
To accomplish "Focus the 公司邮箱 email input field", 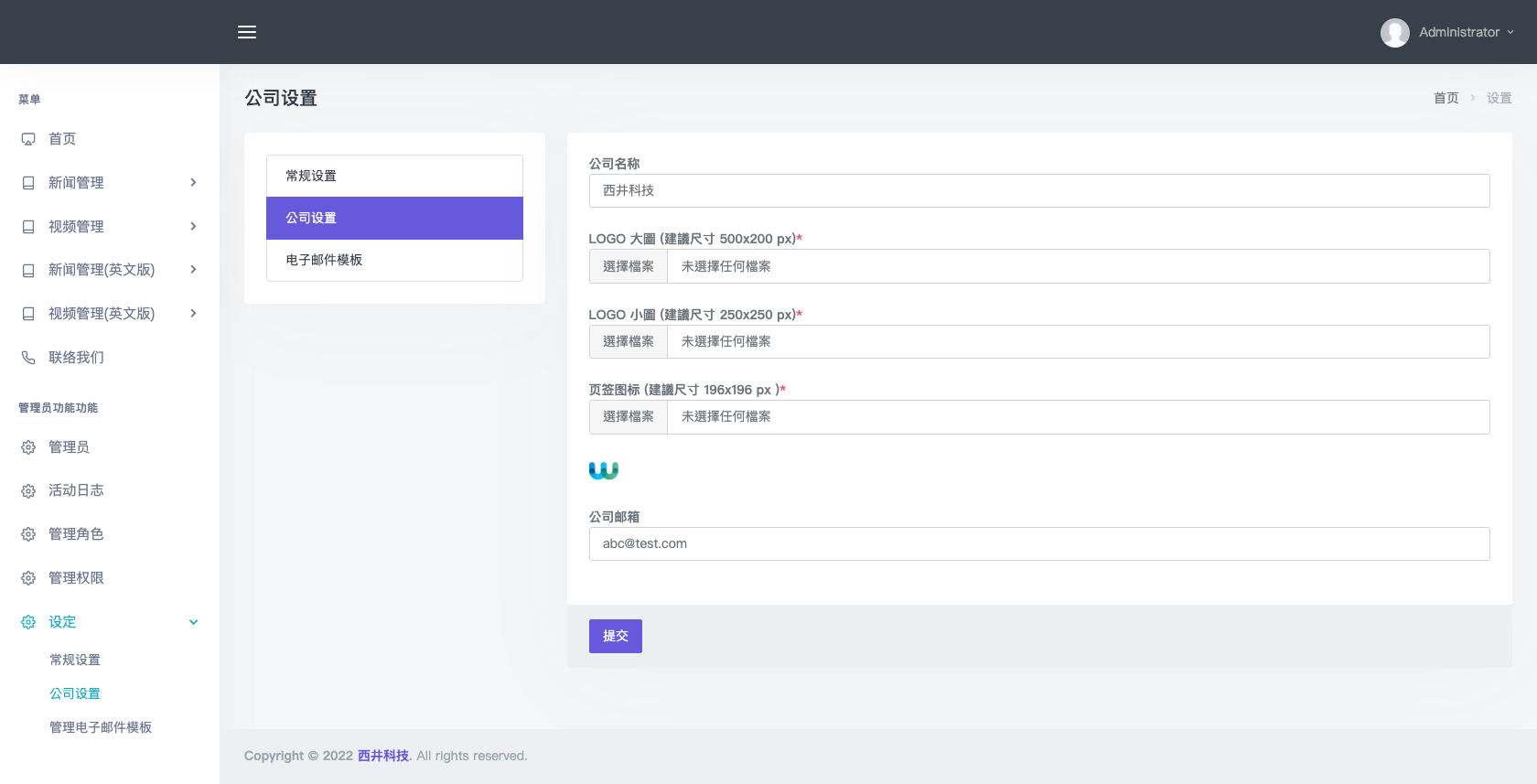I will [1038, 543].
